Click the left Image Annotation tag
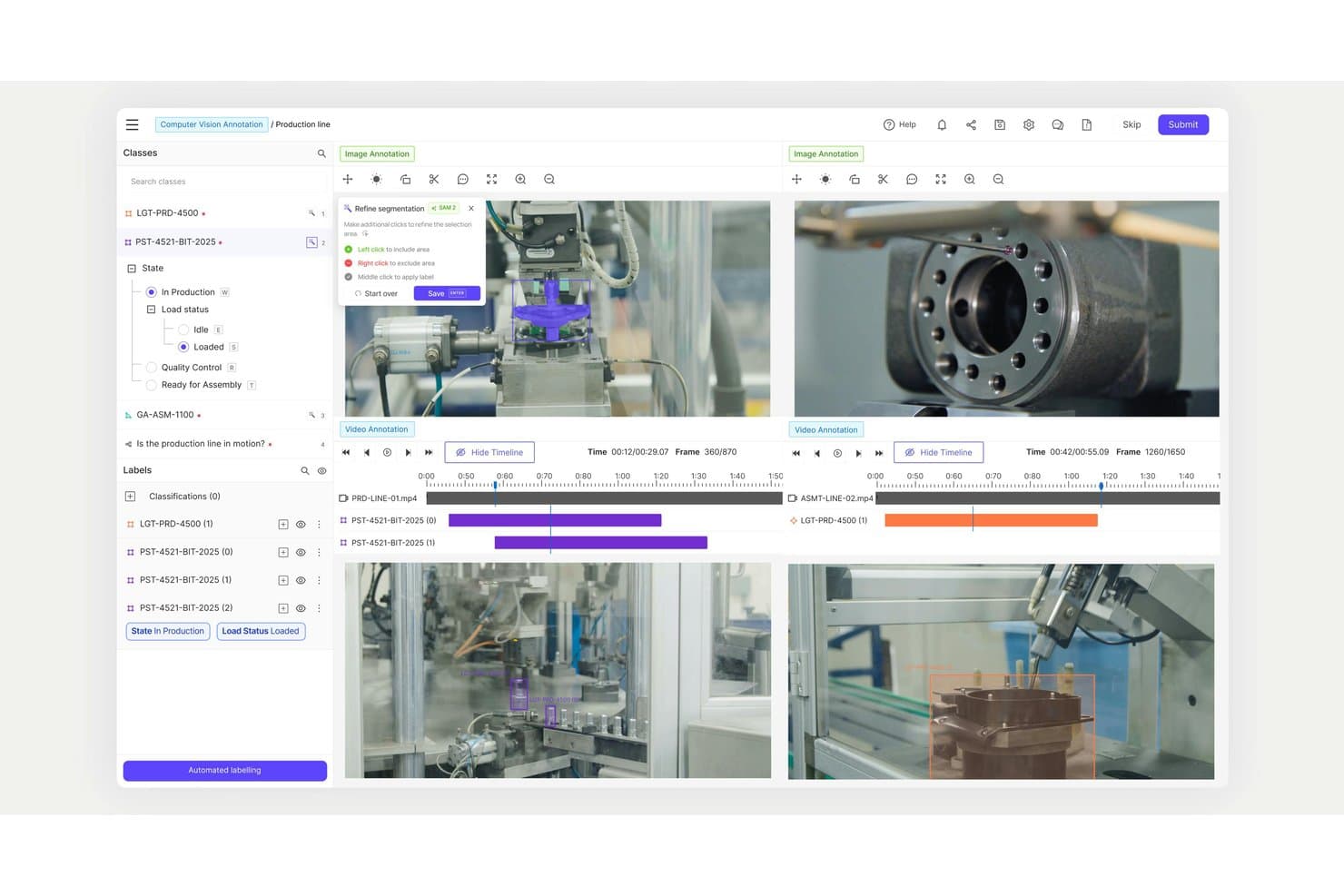1344x896 pixels. (377, 154)
